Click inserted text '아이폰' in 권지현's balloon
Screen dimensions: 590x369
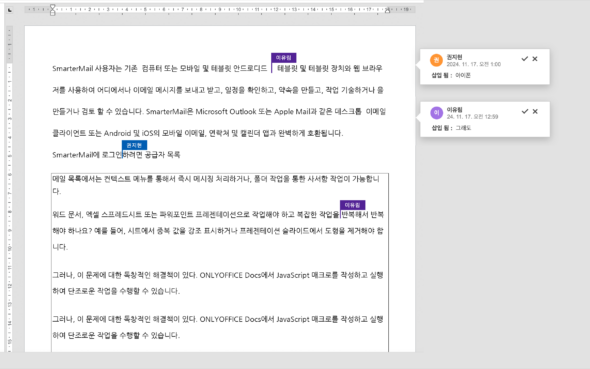pyautogui.click(x=463, y=76)
